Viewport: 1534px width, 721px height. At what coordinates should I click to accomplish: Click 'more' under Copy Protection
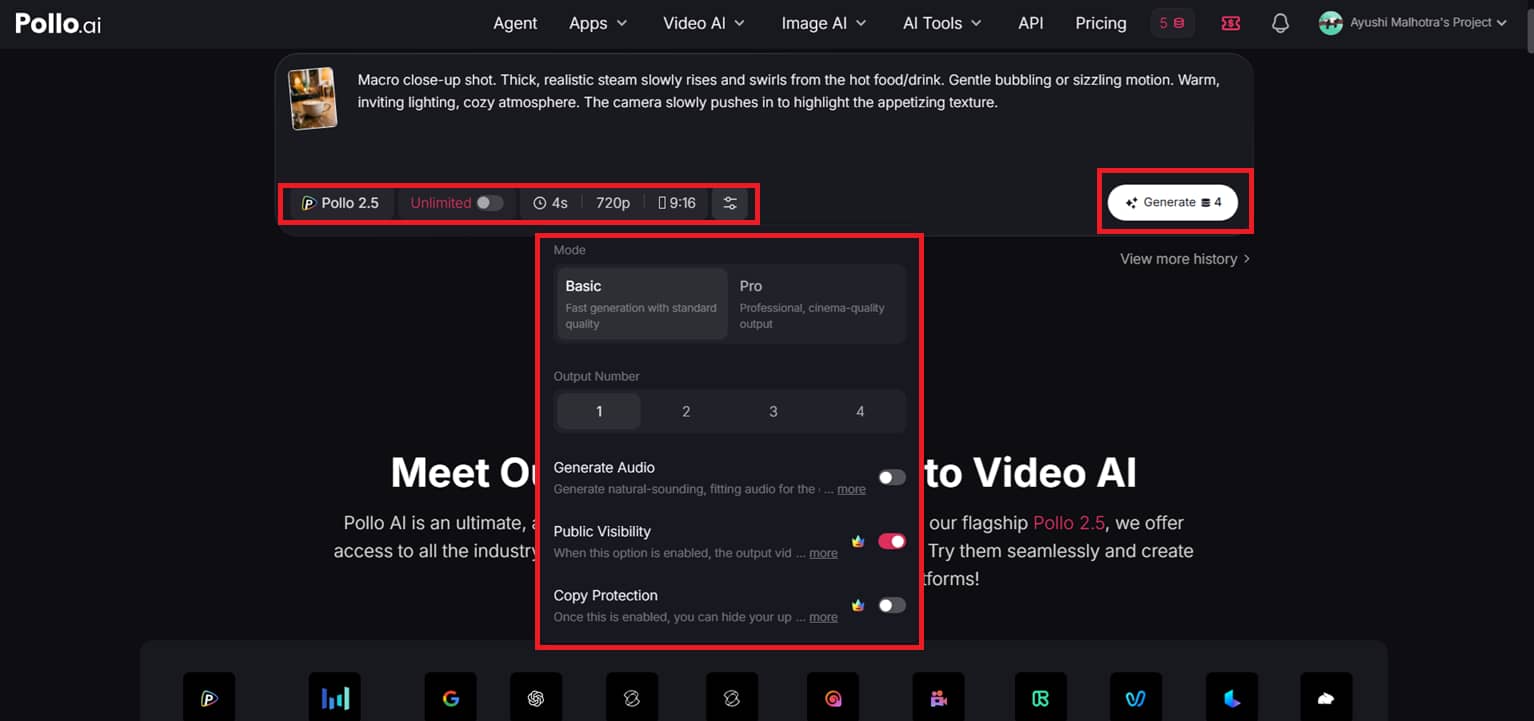coord(823,617)
